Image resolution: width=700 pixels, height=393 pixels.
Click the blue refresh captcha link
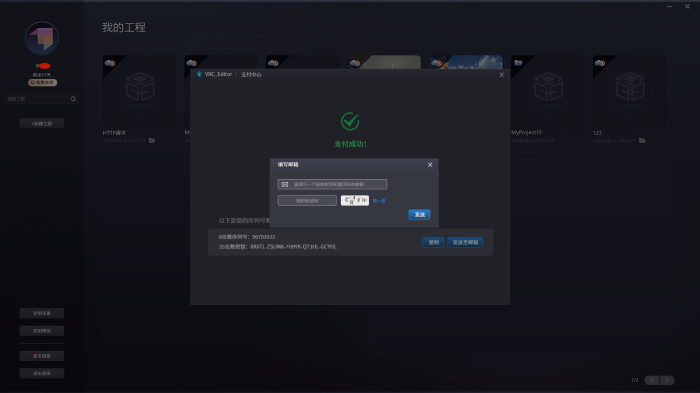(x=379, y=201)
